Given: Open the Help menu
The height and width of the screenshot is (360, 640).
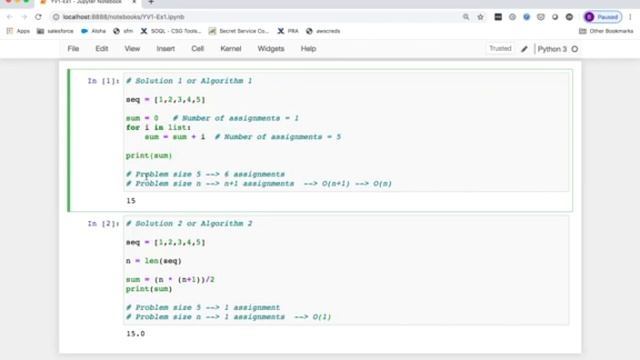Looking at the screenshot, I should [309, 49].
